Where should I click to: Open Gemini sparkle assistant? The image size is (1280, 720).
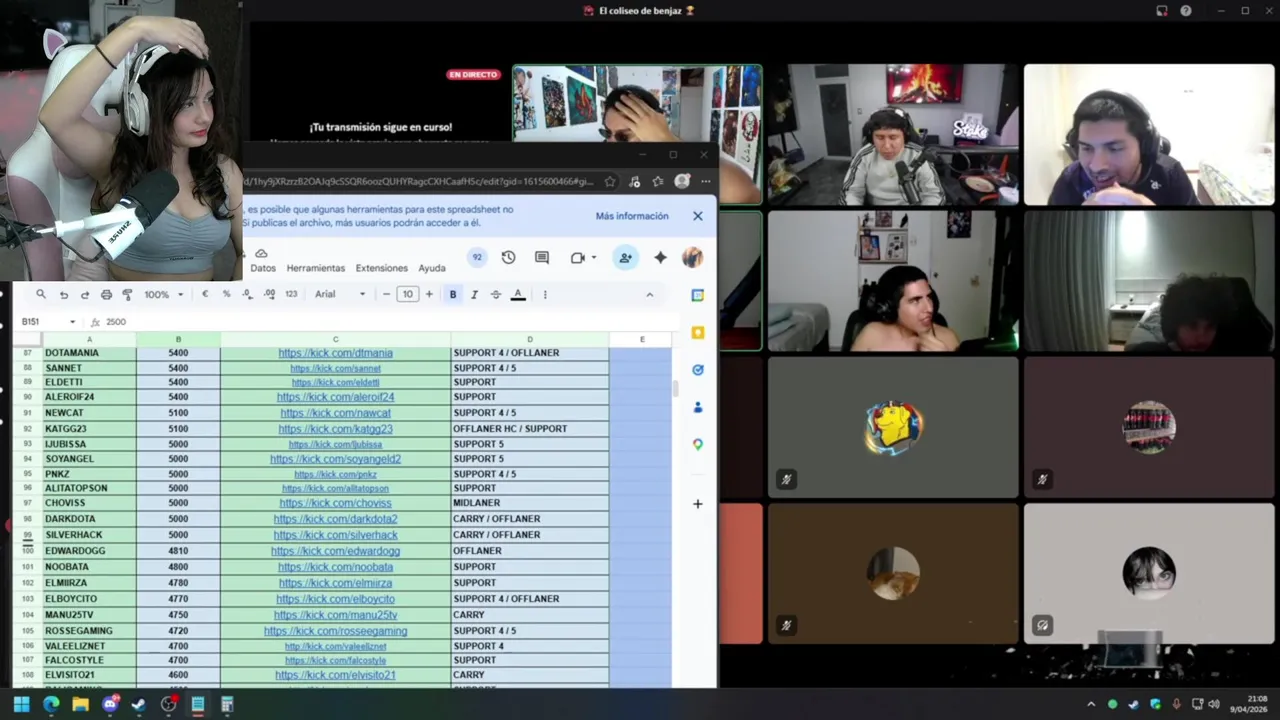coord(660,257)
